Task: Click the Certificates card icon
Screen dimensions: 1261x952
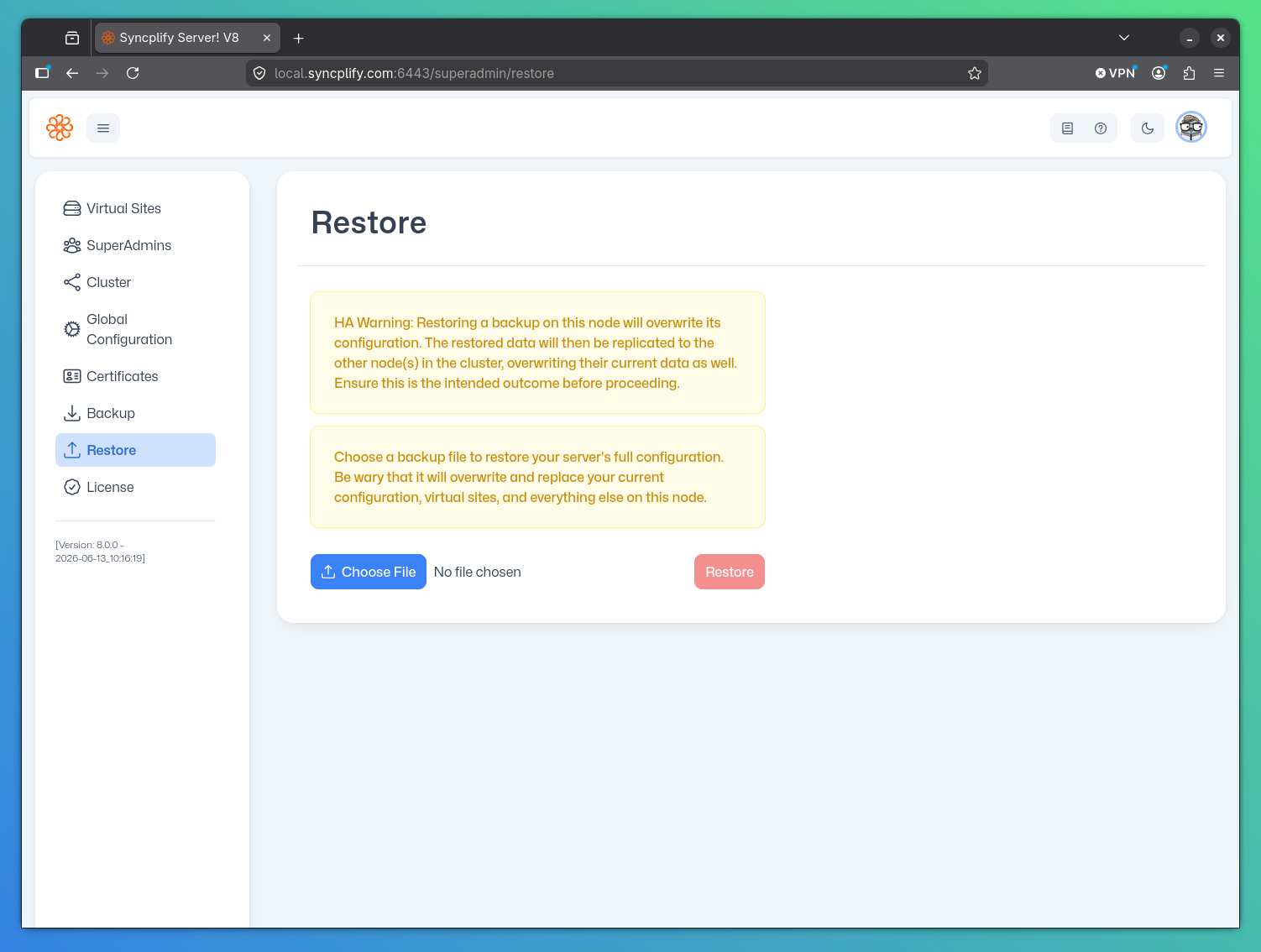Action: point(72,376)
